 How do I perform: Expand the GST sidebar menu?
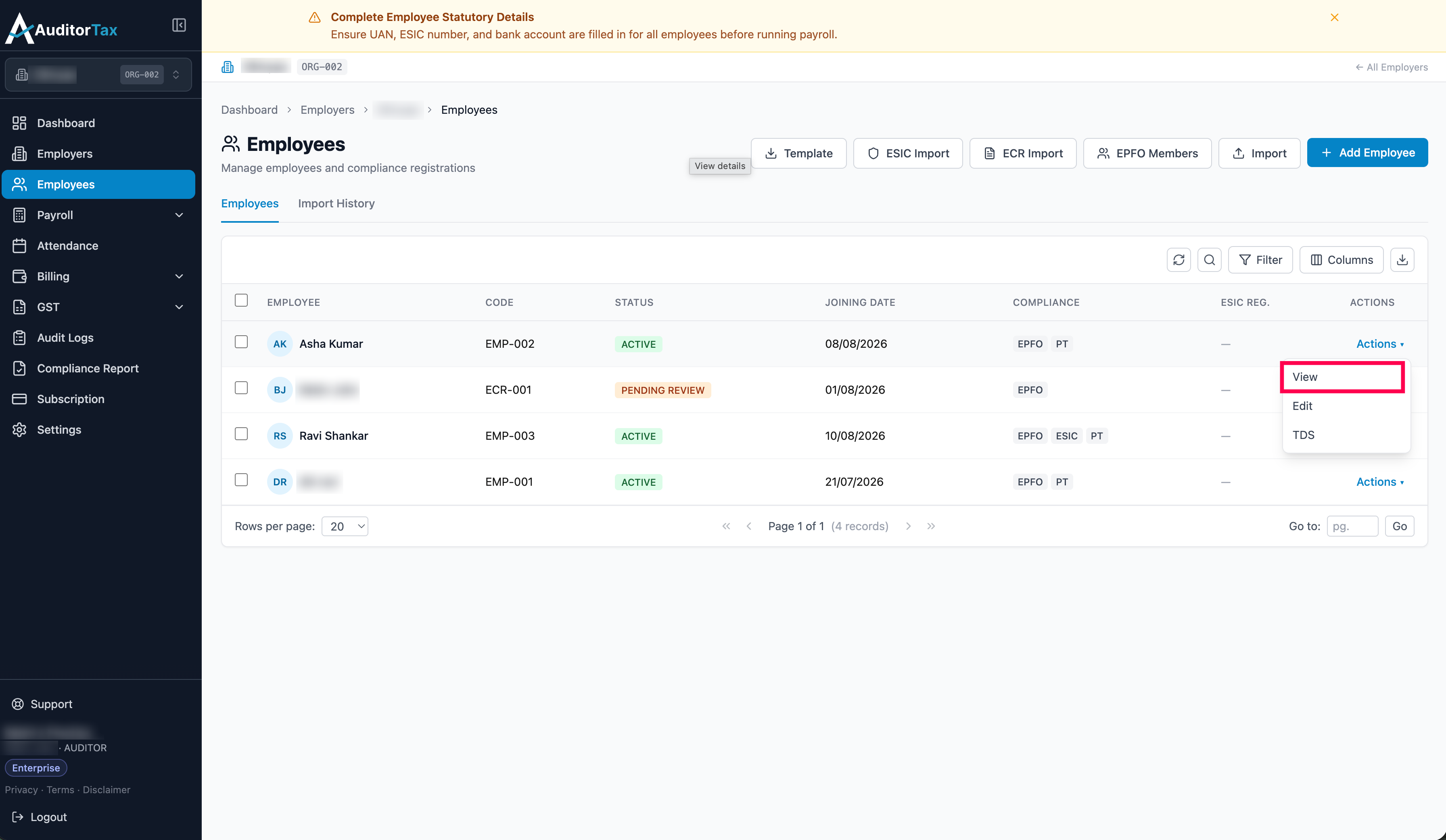click(98, 307)
